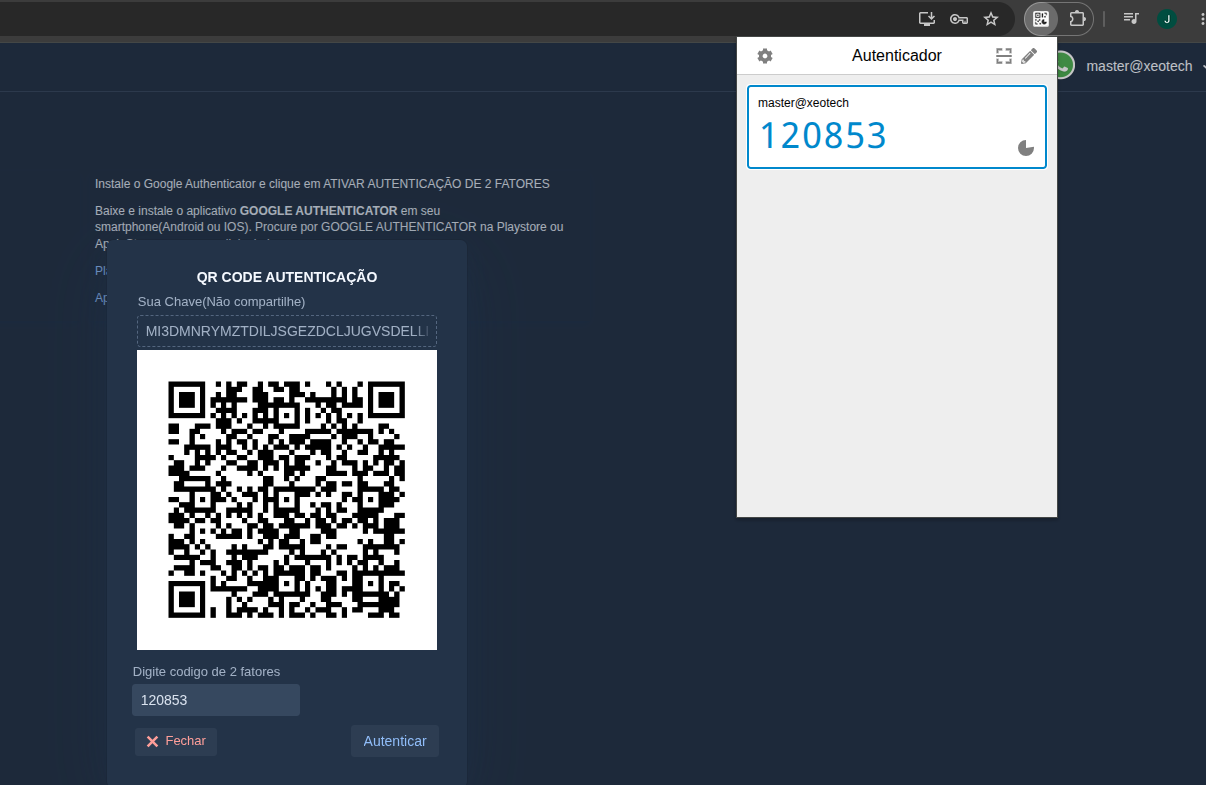Open the saved passwords key icon
This screenshot has height=785, width=1206.
click(x=958, y=18)
